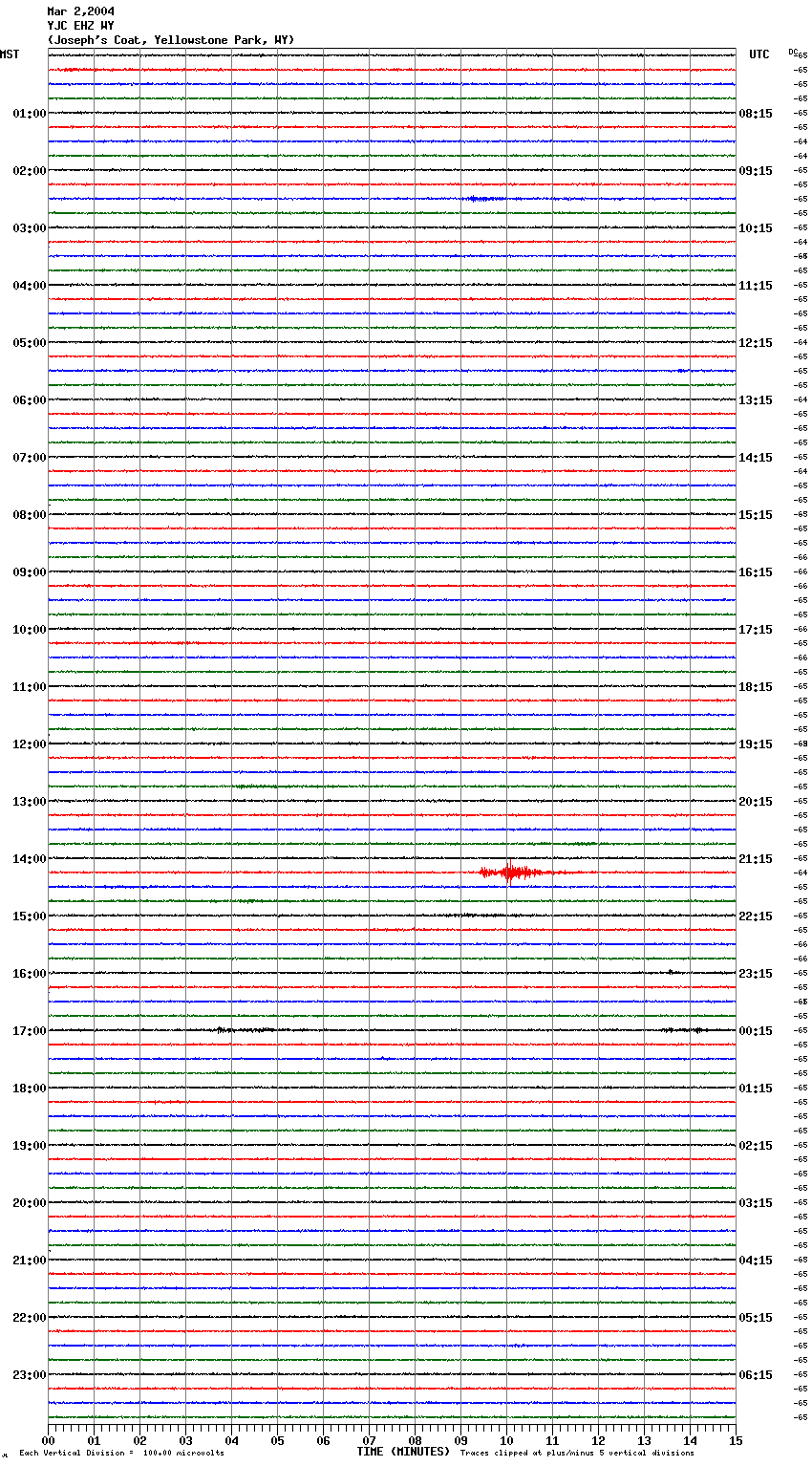This screenshot has height=1466, width=812.
Task: Click the "Traces clipped at plus/minus 5 vertical divisions" note
Action: [x=577, y=1454]
